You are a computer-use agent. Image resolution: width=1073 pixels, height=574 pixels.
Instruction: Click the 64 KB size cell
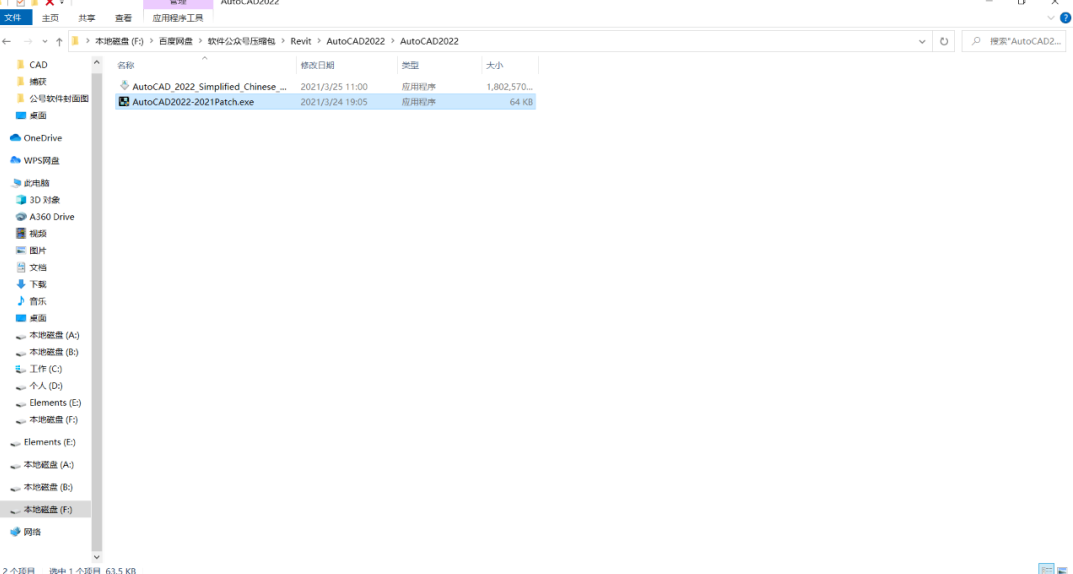pos(521,102)
